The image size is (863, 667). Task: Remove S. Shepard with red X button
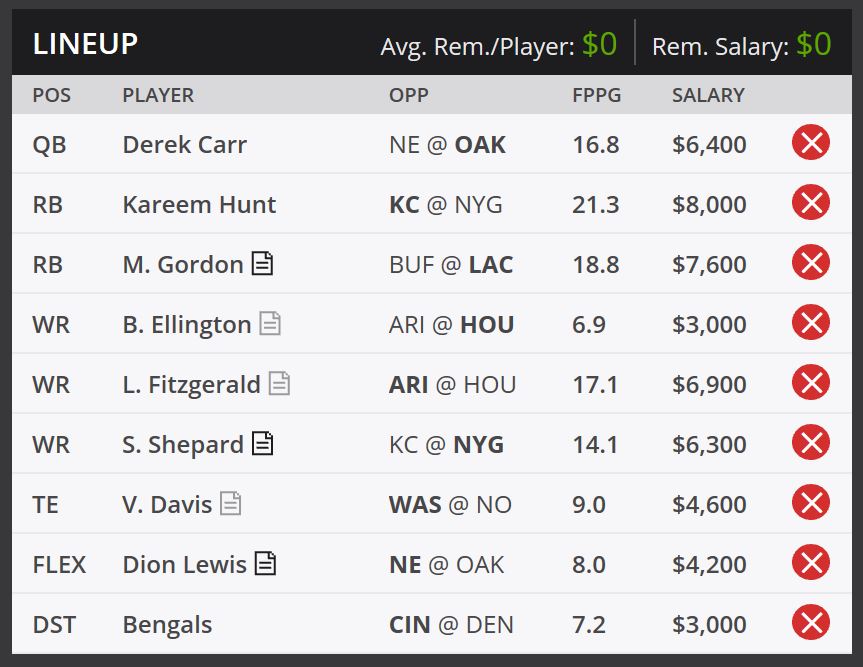811,442
